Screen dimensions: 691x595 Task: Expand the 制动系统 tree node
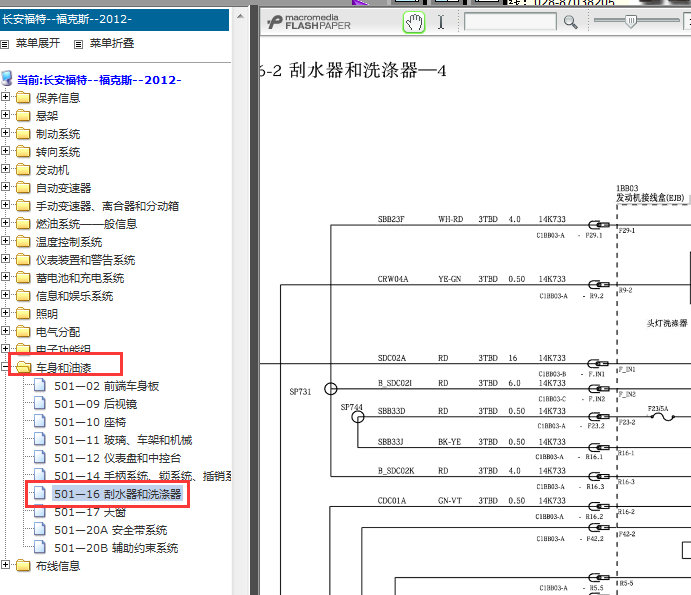pyautogui.click(x=5, y=133)
